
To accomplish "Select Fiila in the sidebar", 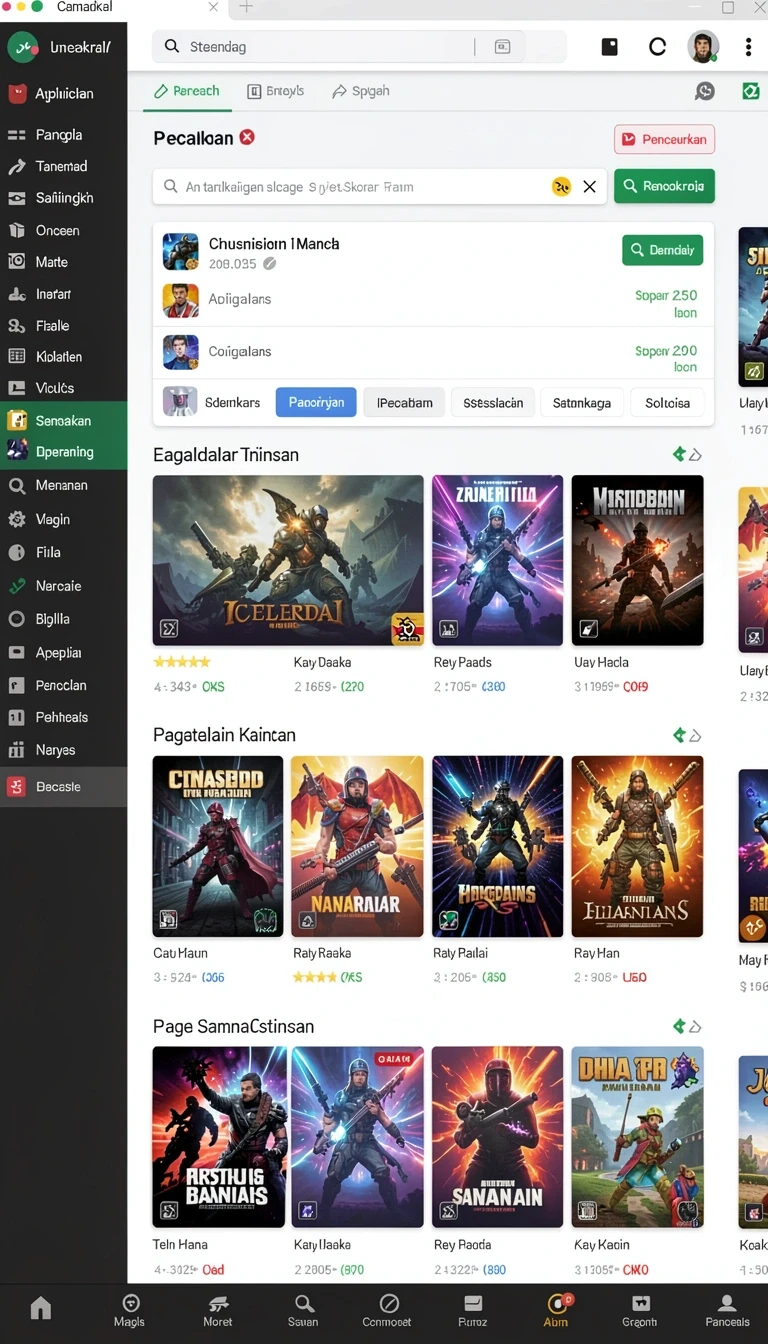I will [63, 552].
